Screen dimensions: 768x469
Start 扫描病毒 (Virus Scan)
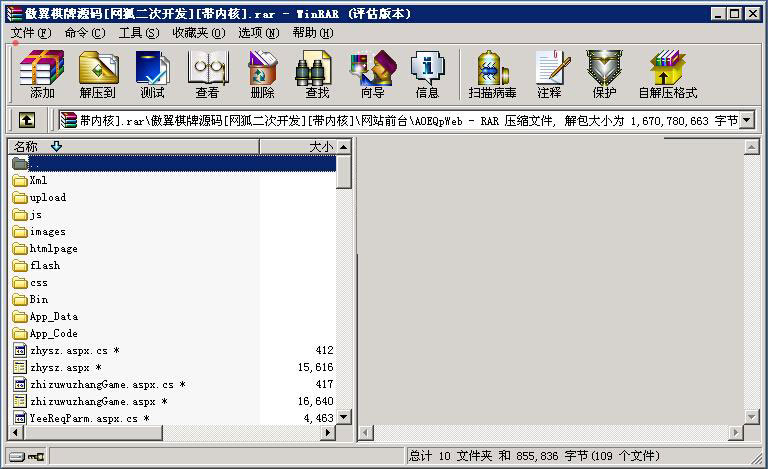492,75
